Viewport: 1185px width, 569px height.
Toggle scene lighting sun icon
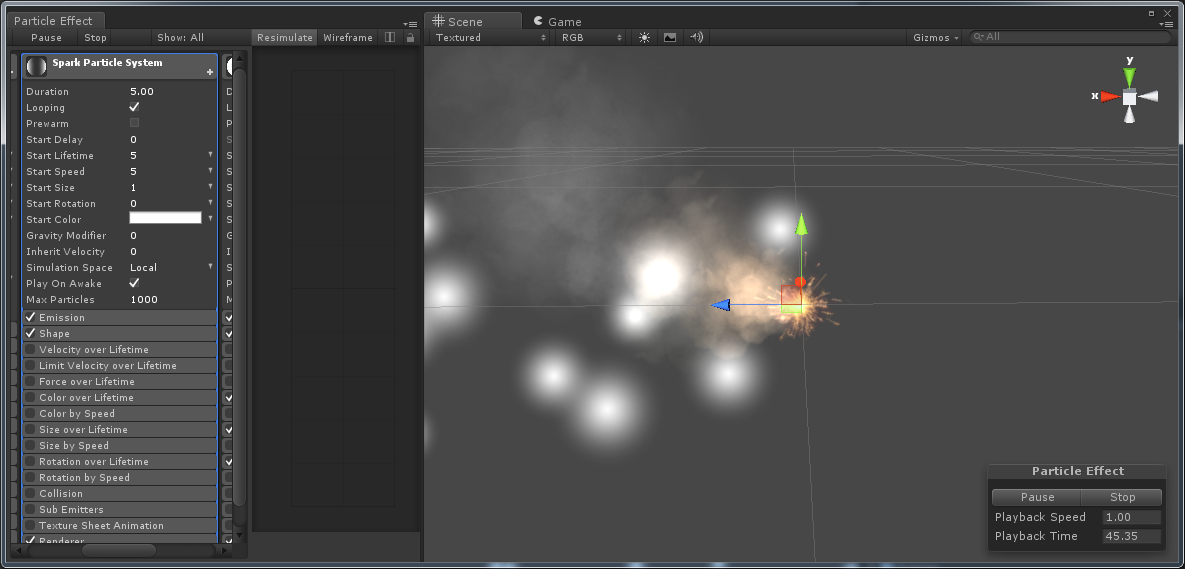tap(644, 37)
